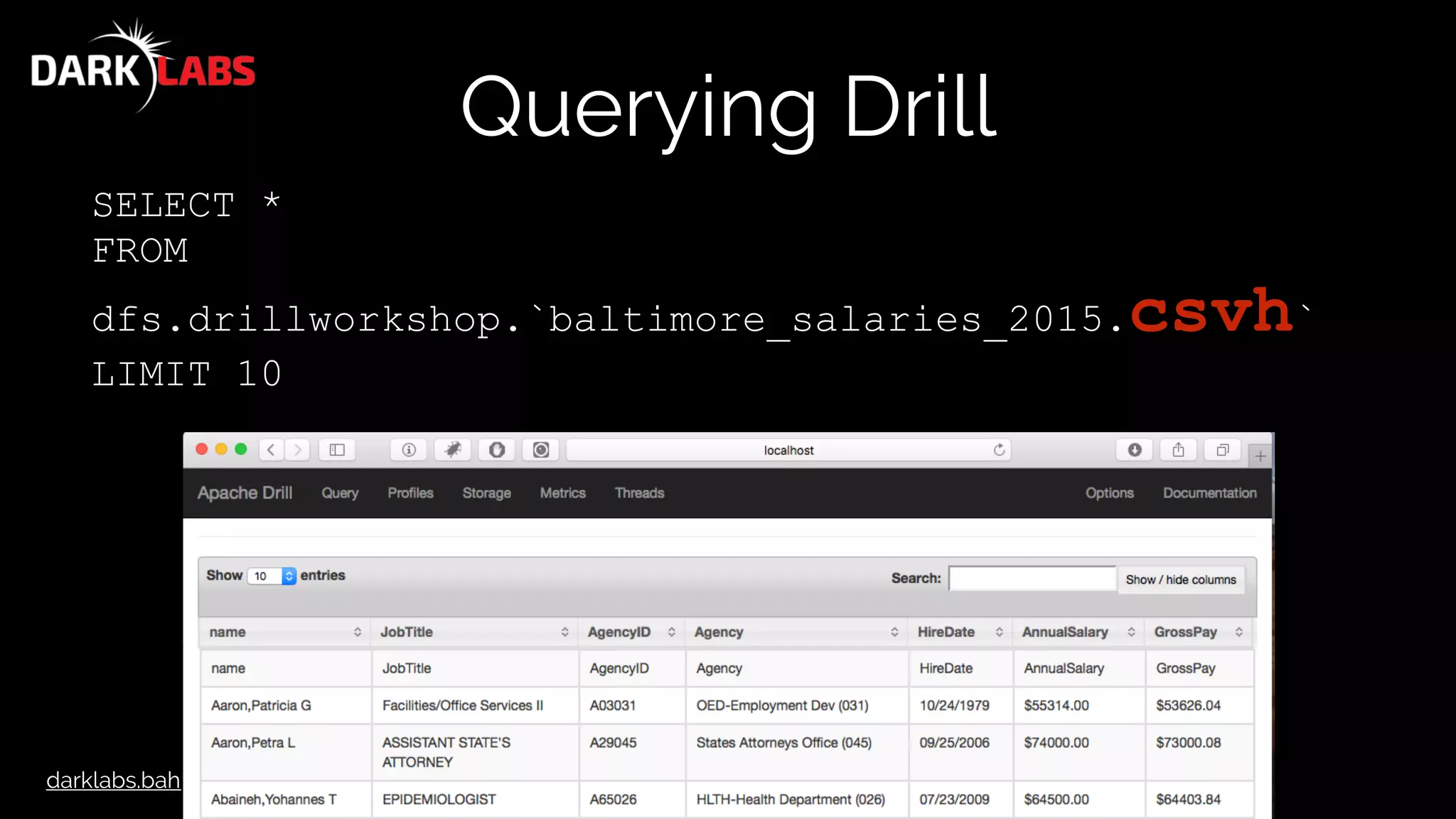
Task: Sort by the HireDate column
Action: tap(960, 632)
